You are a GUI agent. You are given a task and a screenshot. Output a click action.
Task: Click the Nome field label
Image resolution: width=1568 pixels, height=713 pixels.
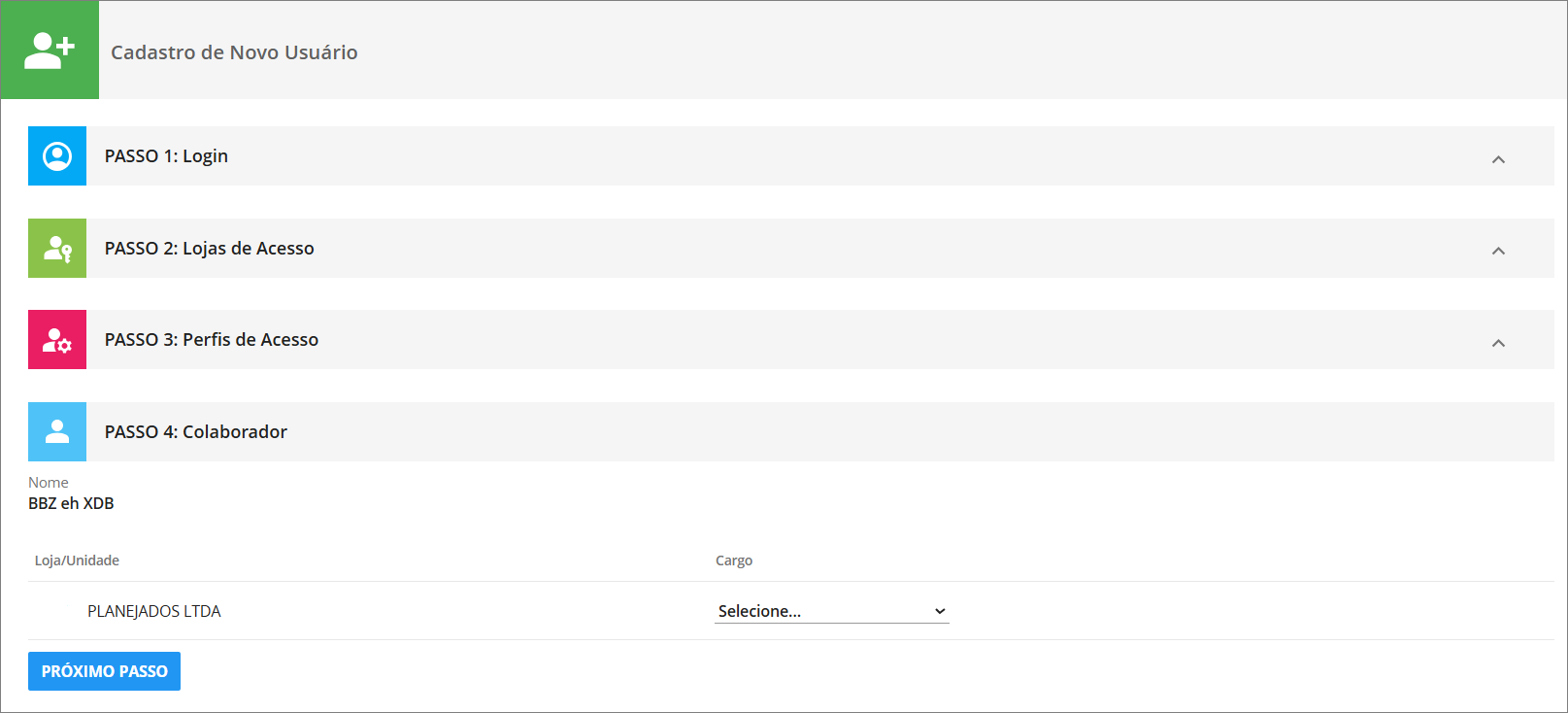(x=49, y=483)
